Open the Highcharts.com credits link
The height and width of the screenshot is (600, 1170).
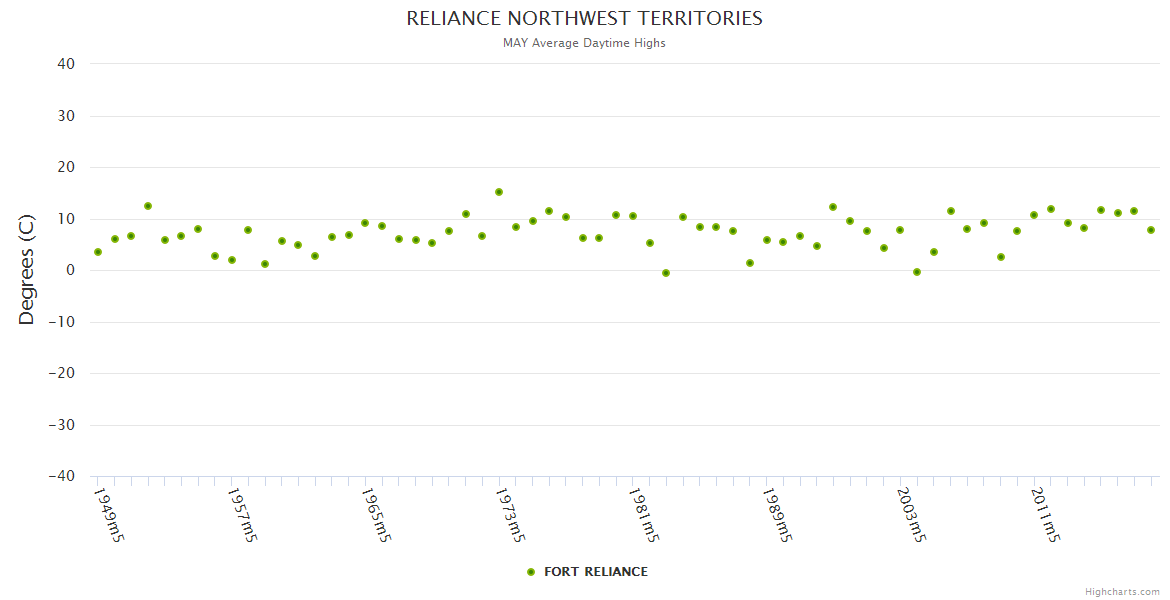tap(1122, 592)
